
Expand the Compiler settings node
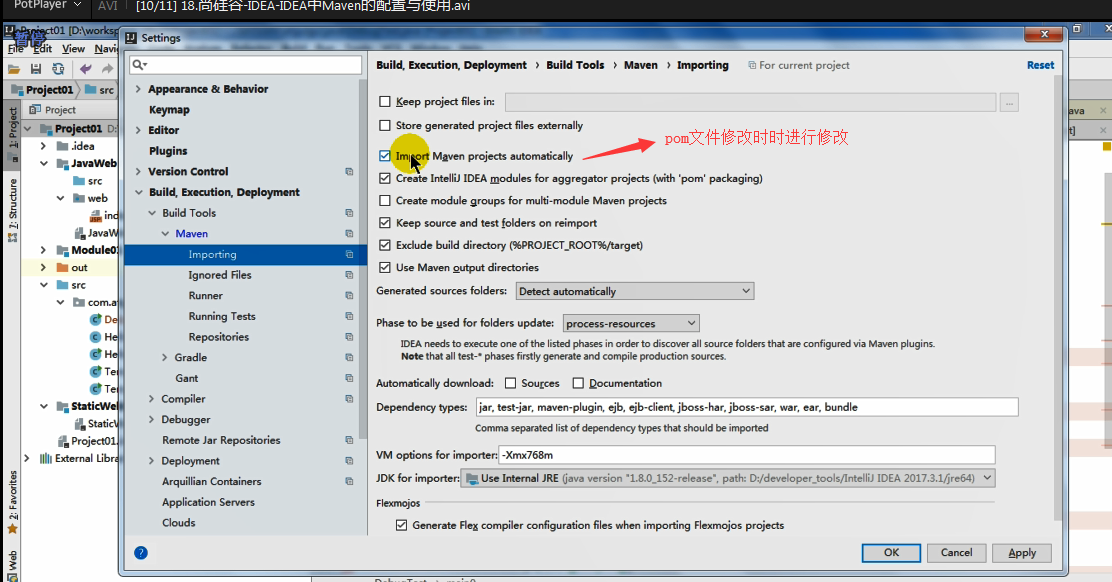pyautogui.click(x=151, y=398)
